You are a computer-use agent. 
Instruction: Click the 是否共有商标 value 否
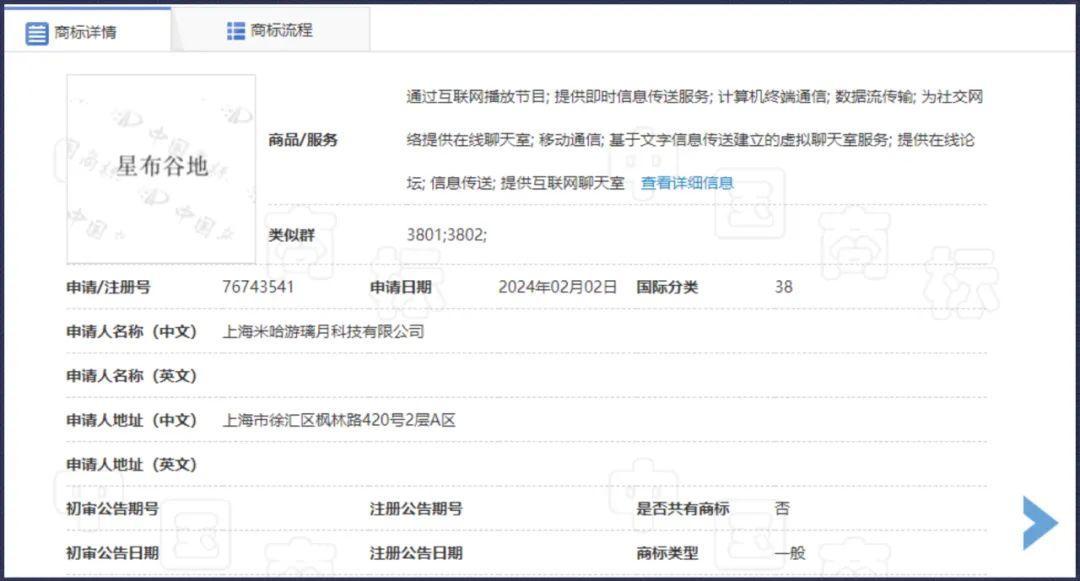click(782, 508)
